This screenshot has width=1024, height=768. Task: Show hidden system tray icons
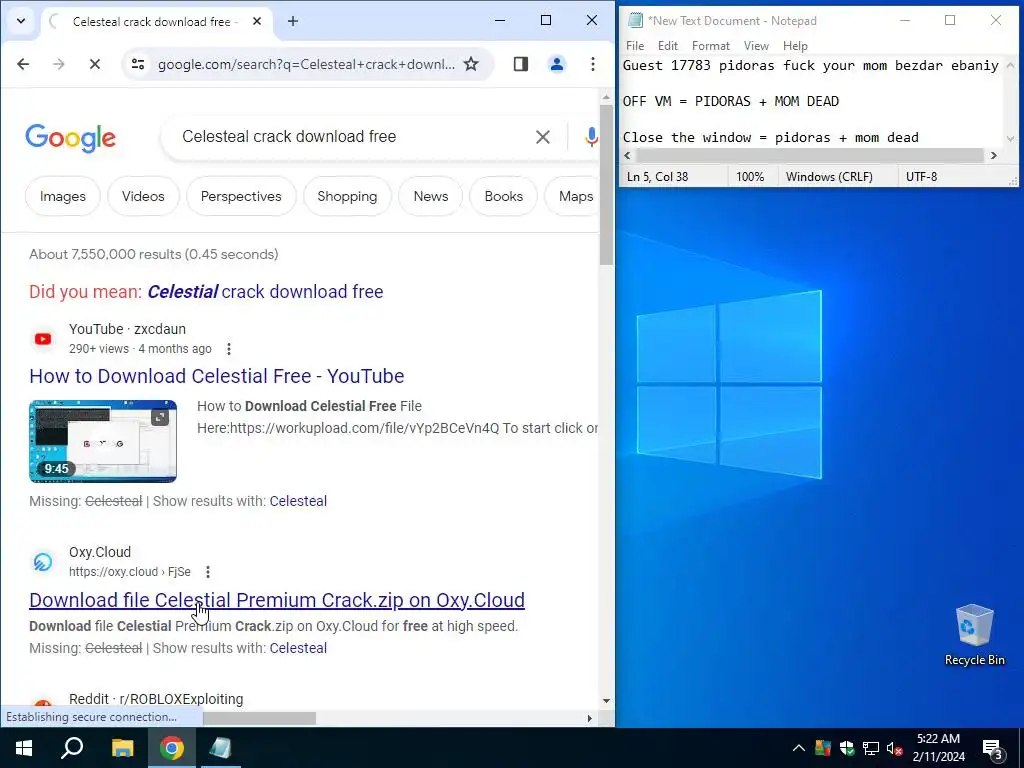[799, 748]
